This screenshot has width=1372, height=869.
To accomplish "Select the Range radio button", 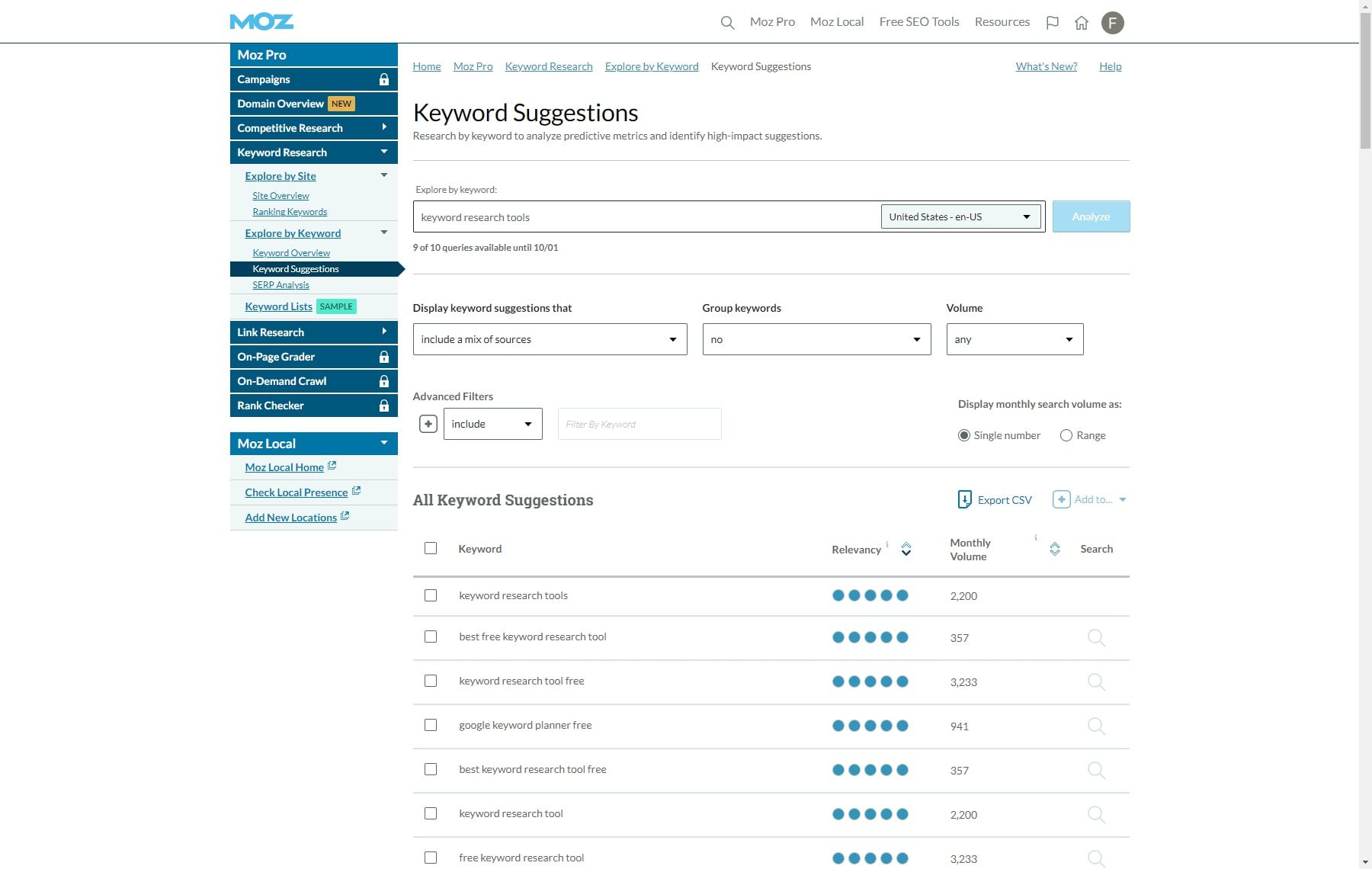I will pos(1066,435).
